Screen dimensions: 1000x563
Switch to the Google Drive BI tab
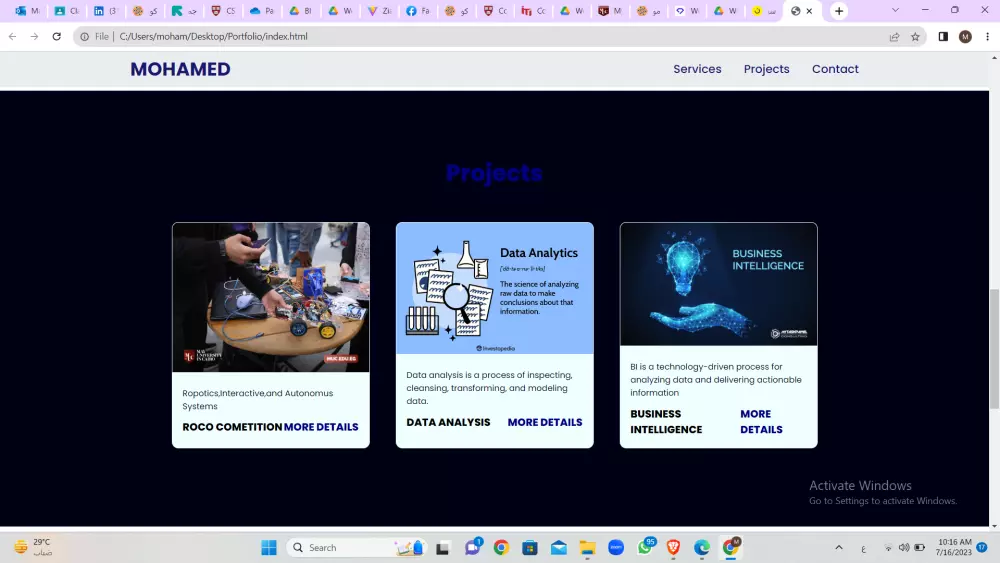pos(300,11)
